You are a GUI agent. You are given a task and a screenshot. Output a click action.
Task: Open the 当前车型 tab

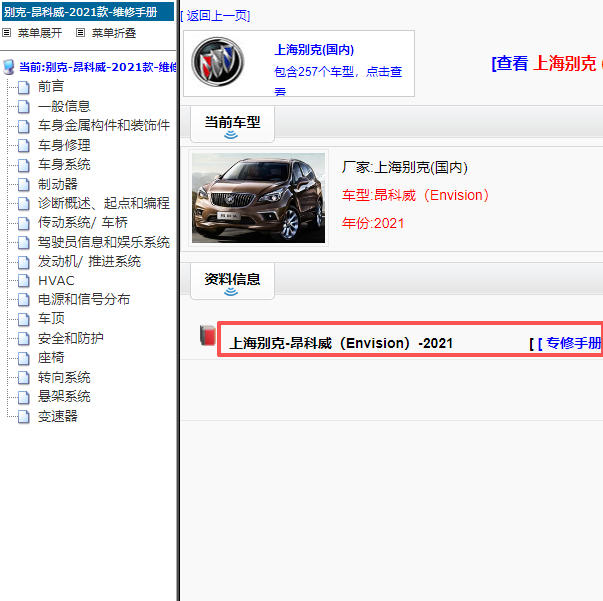pos(232,124)
